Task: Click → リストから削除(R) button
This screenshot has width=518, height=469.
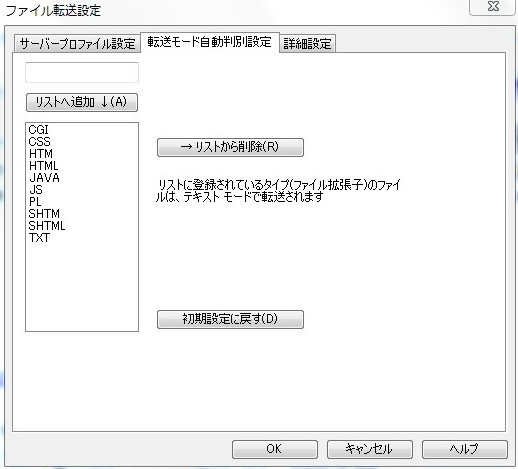Action: [x=230, y=147]
